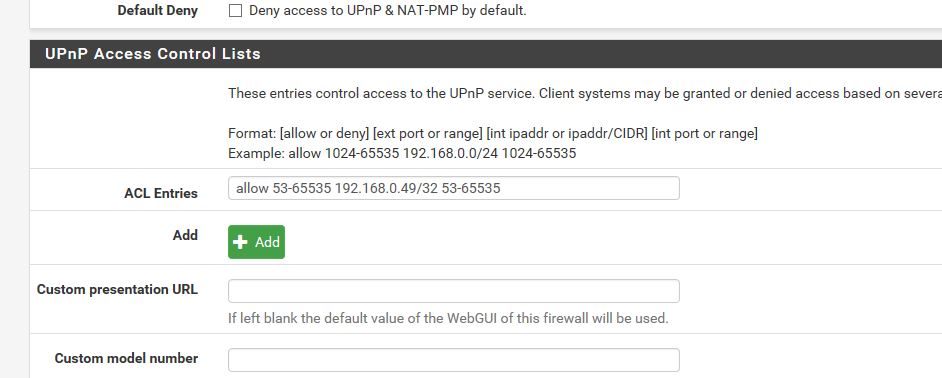Focus the ACL Entries input field
The image size is (942, 378).
click(454, 188)
